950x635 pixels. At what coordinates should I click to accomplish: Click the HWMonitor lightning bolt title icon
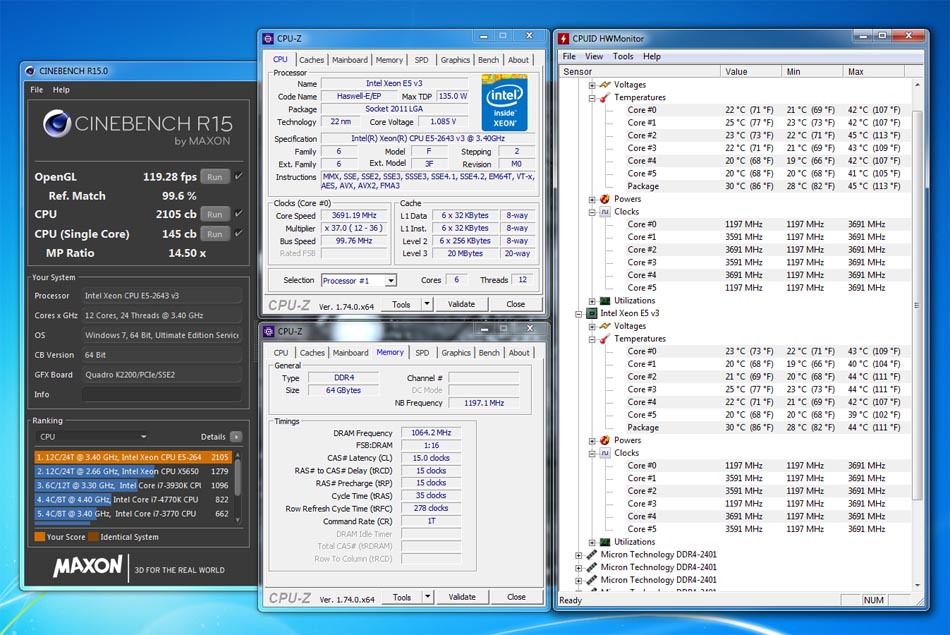click(563, 39)
